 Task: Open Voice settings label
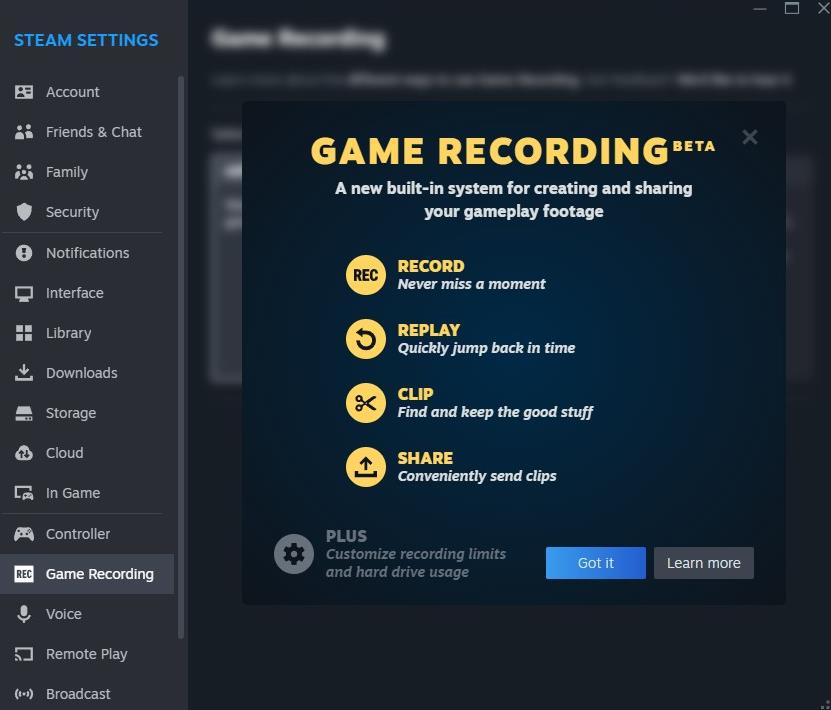64,614
